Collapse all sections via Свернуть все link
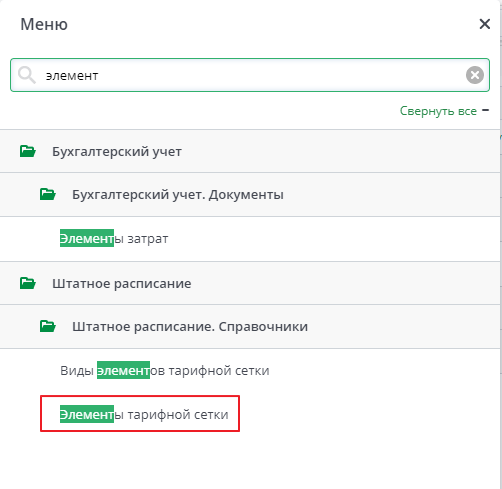This screenshot has width=502, height=489. (438, 111)
